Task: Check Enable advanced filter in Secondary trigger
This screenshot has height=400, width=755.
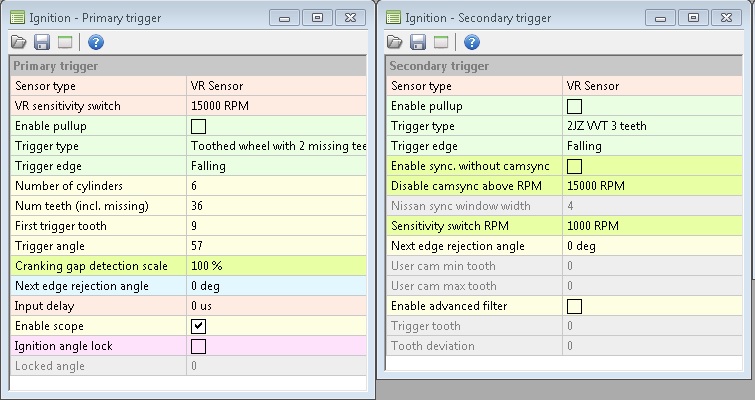Action: (x=574, y=306)
